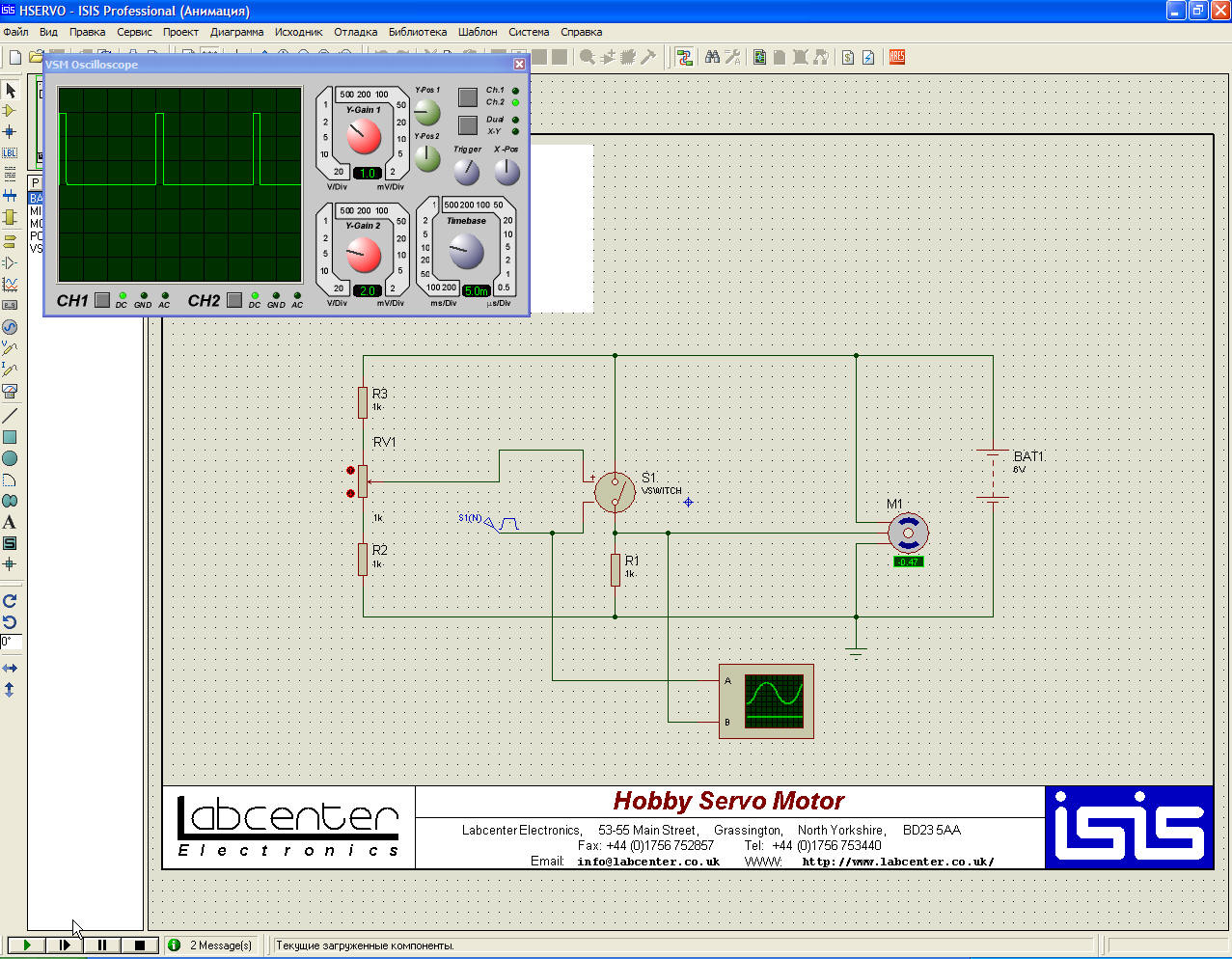
Task: Click the Y-Gain 2 red knob
Action: pos(364,256)
